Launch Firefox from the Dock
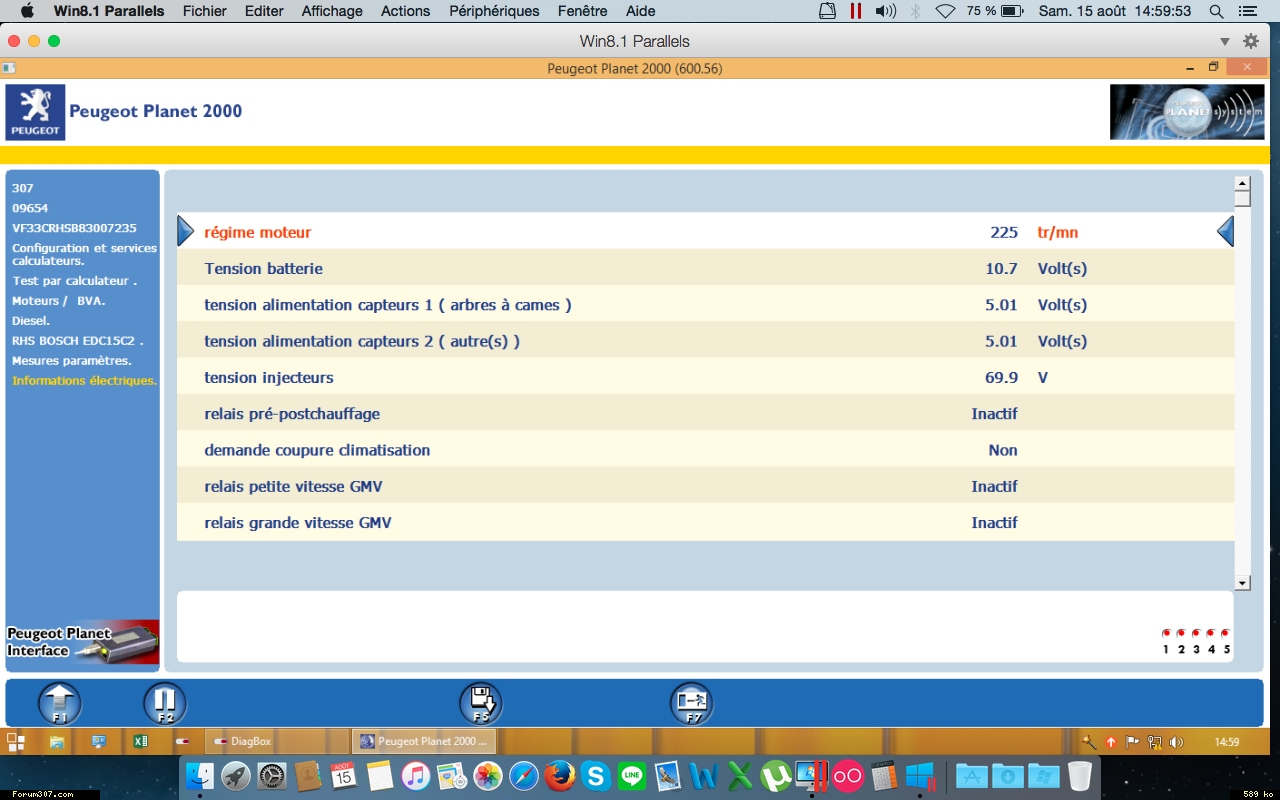 560,776
